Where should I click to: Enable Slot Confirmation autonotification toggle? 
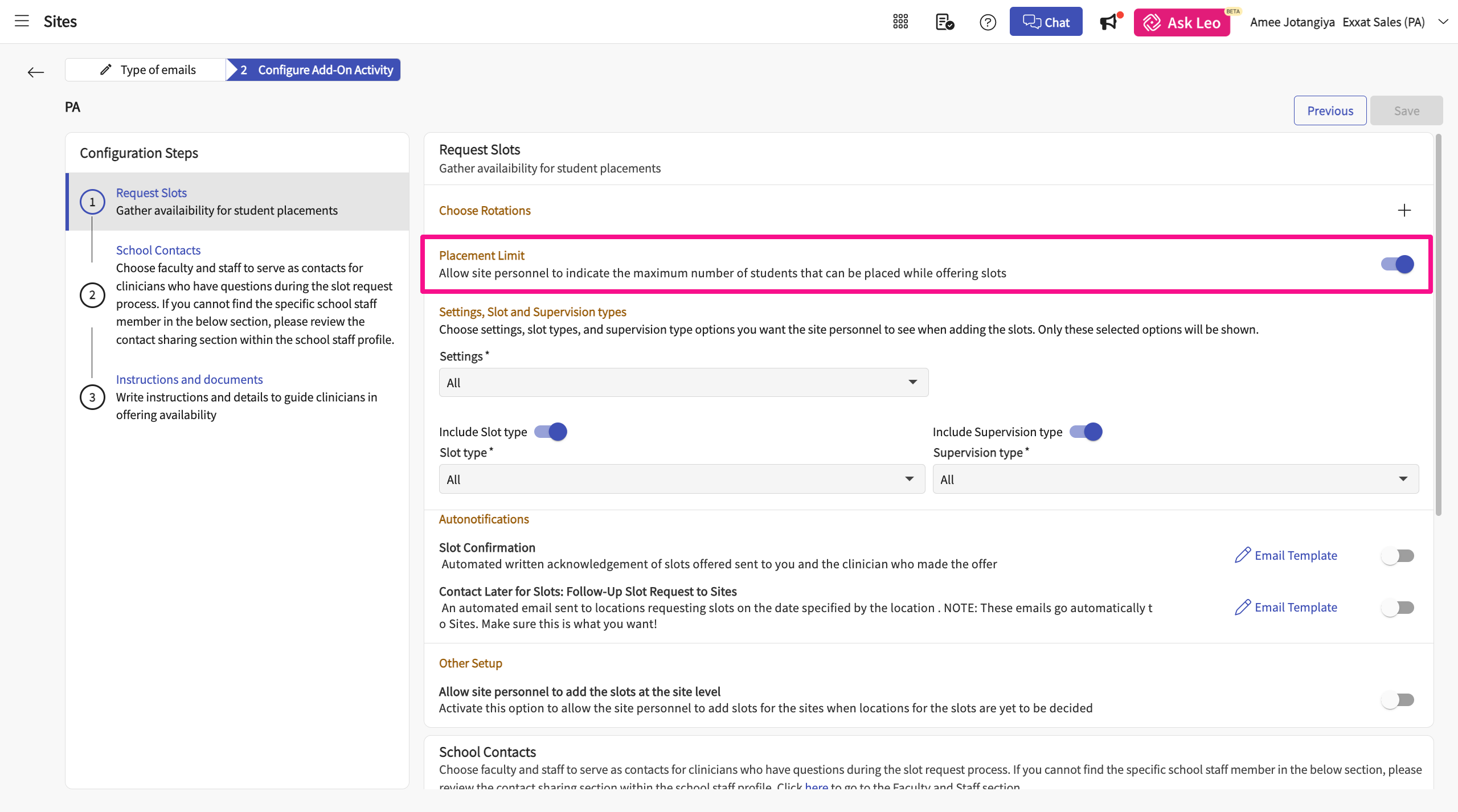point(1398,556)
